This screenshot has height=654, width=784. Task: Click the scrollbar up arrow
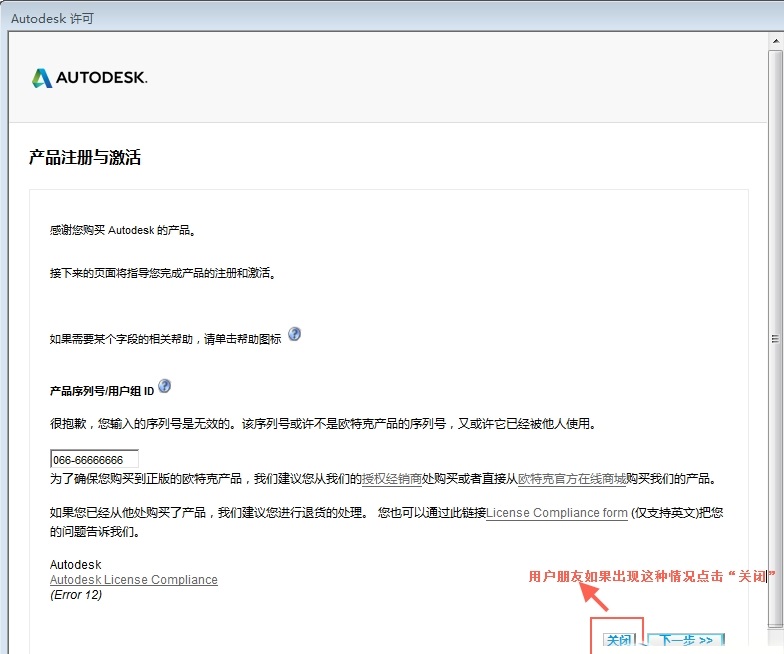pos(776,41)
